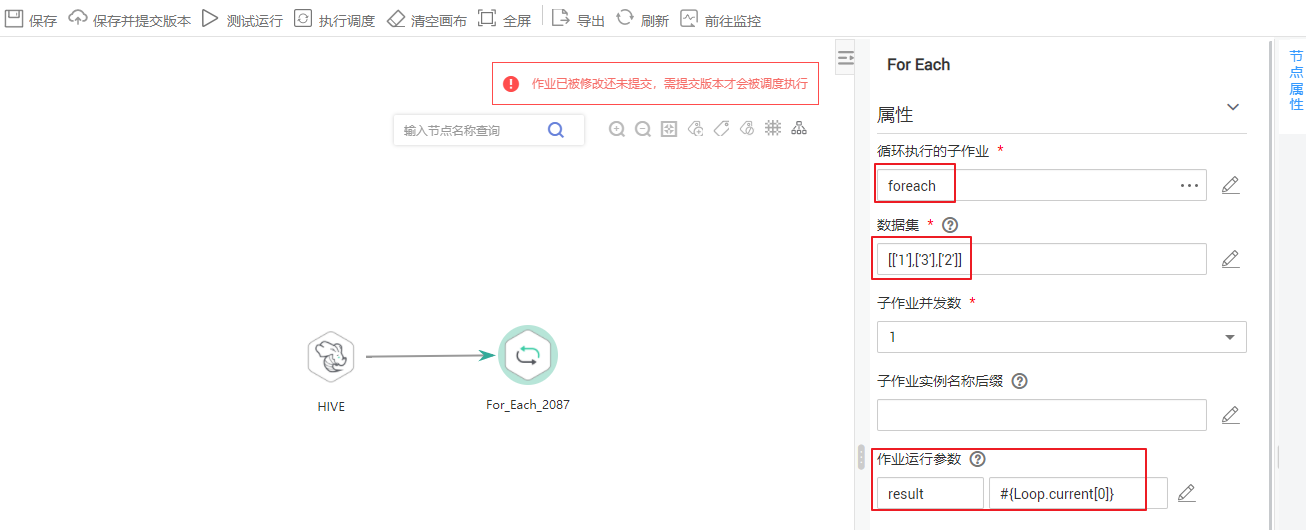The height and width of the screenshot is (530, 1306).
Task: Click the help icon next to 数据集
Action: coord(951,225)
